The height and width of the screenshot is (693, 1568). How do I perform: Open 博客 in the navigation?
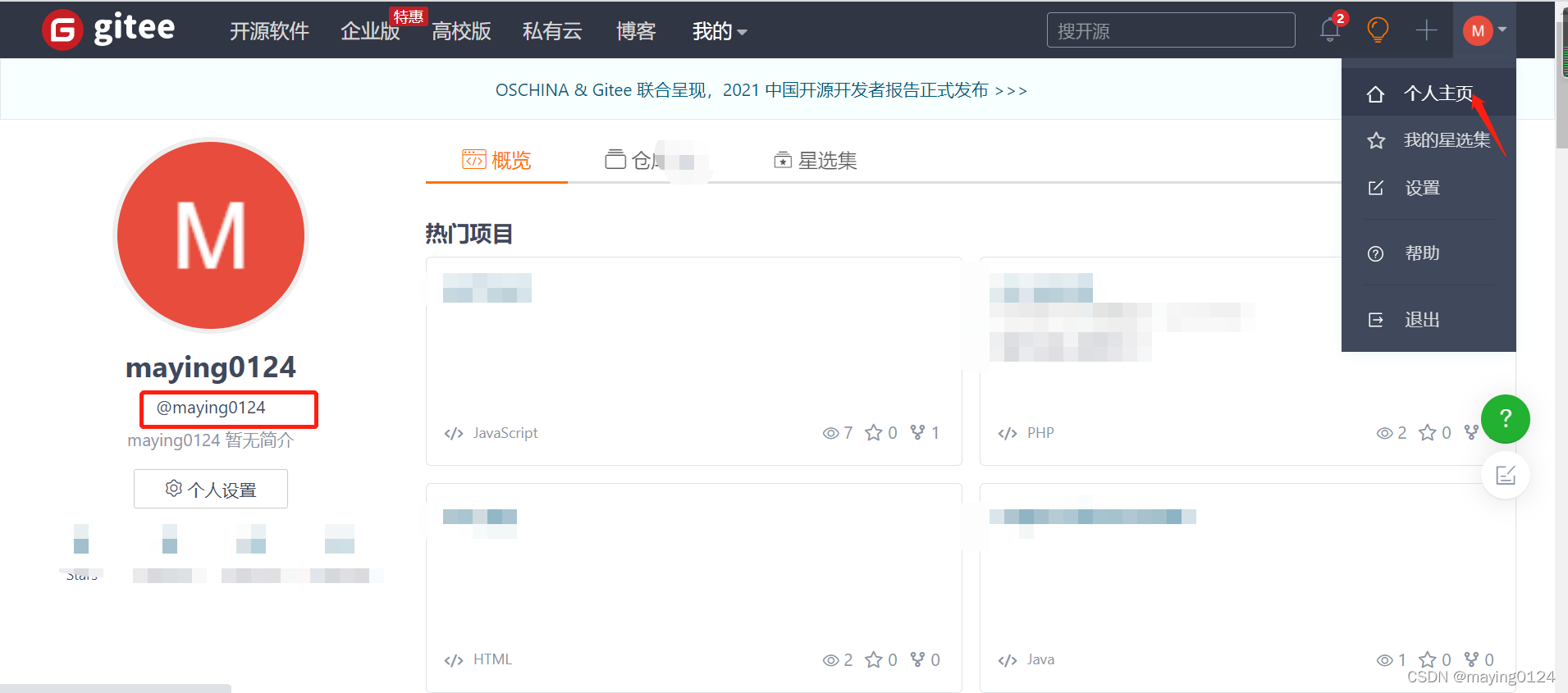(636, 31)
